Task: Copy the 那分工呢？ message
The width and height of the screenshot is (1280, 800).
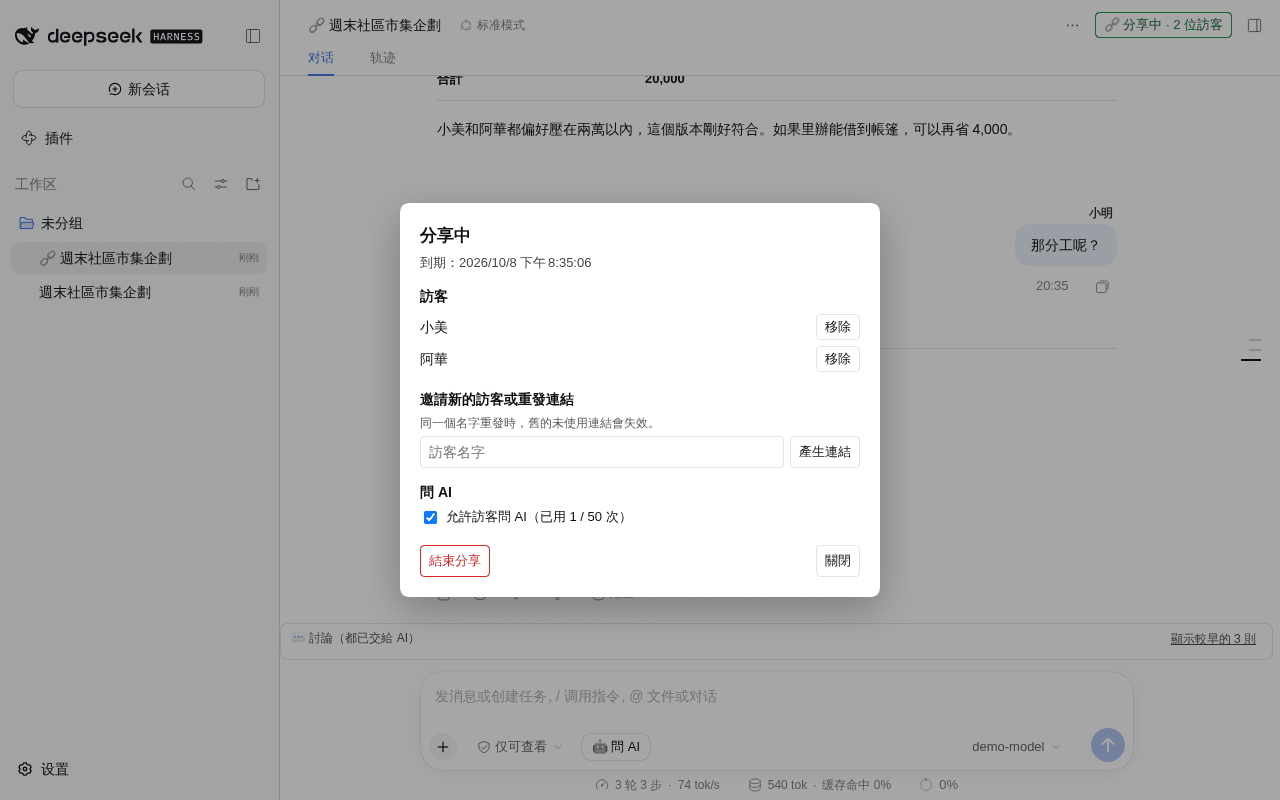Action: (1102, 287)
